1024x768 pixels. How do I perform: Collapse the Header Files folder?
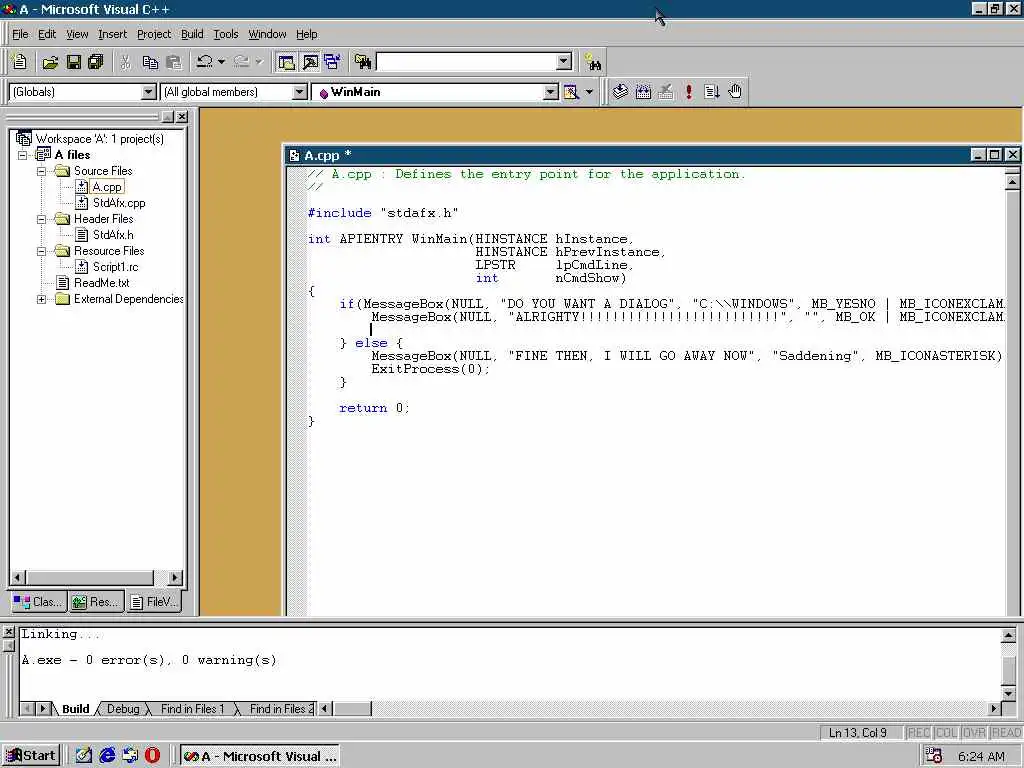point(41,219)
